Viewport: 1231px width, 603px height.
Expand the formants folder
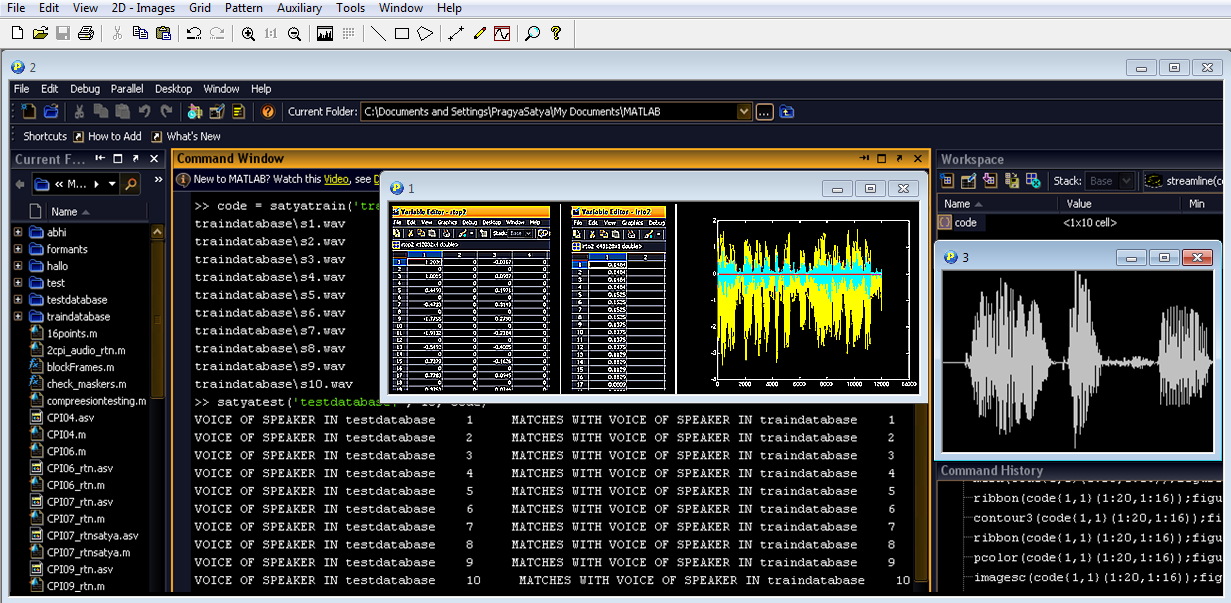pos(18,249)
